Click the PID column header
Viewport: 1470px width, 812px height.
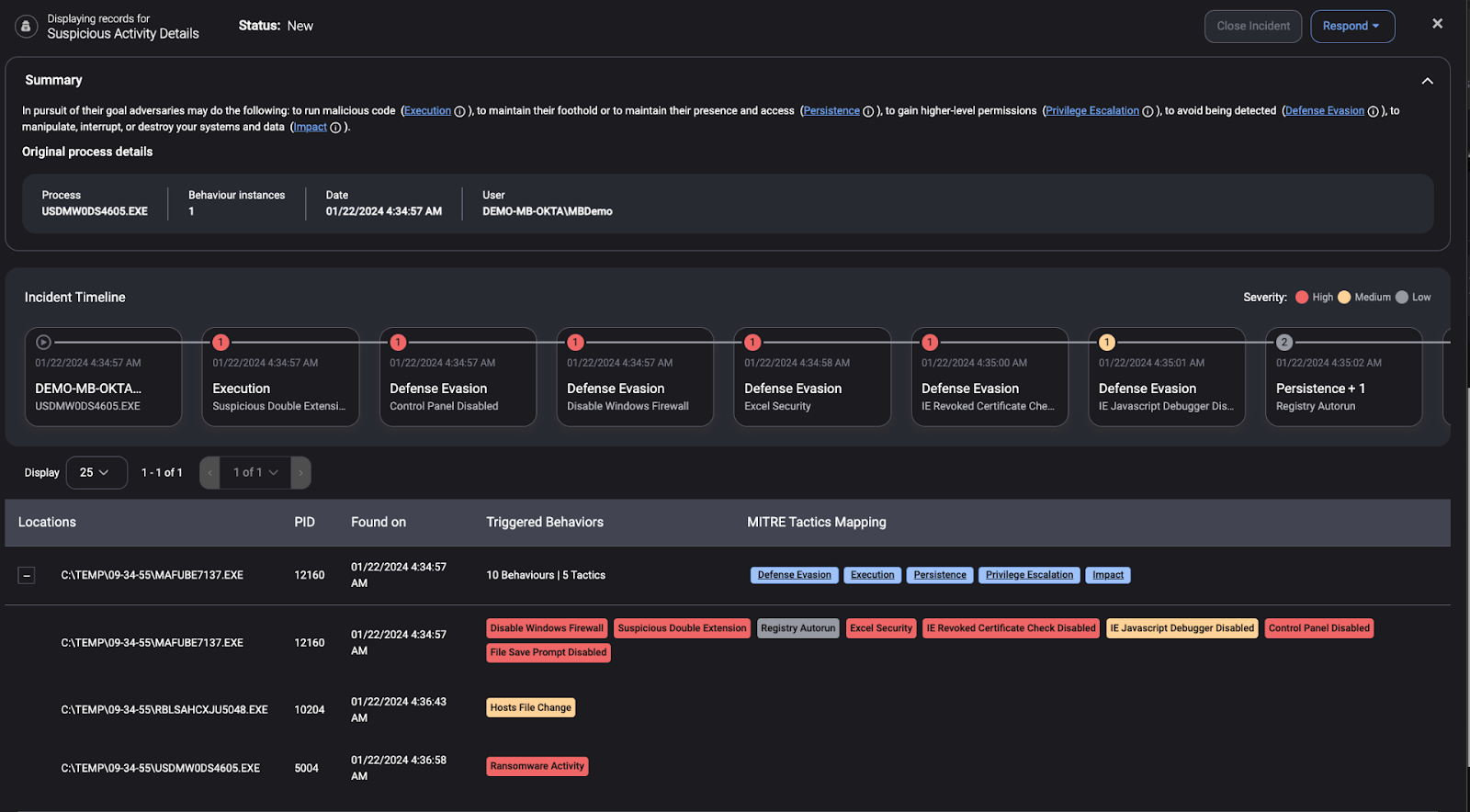[304, 523]
